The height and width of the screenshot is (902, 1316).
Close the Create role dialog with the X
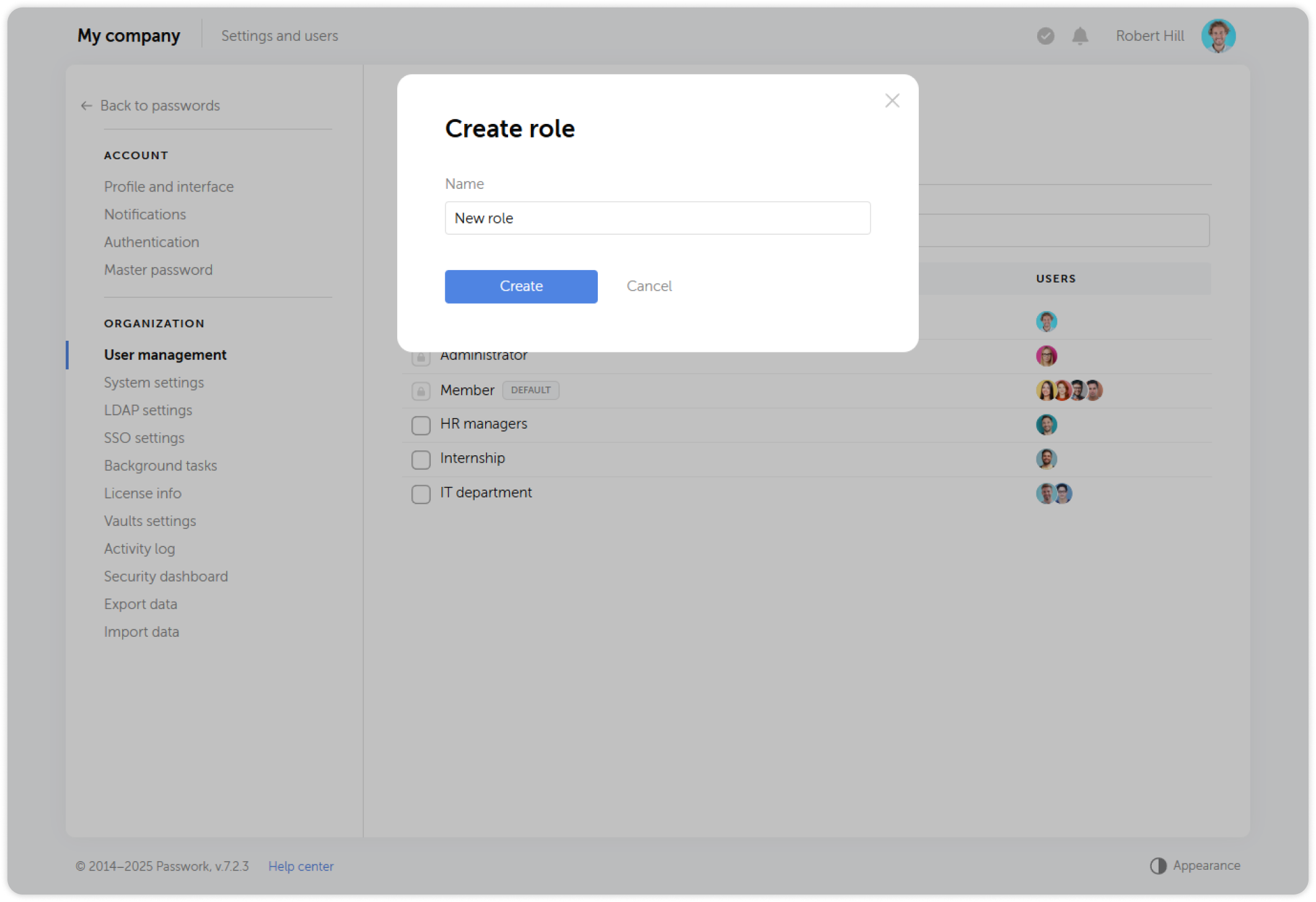point(892,100)
